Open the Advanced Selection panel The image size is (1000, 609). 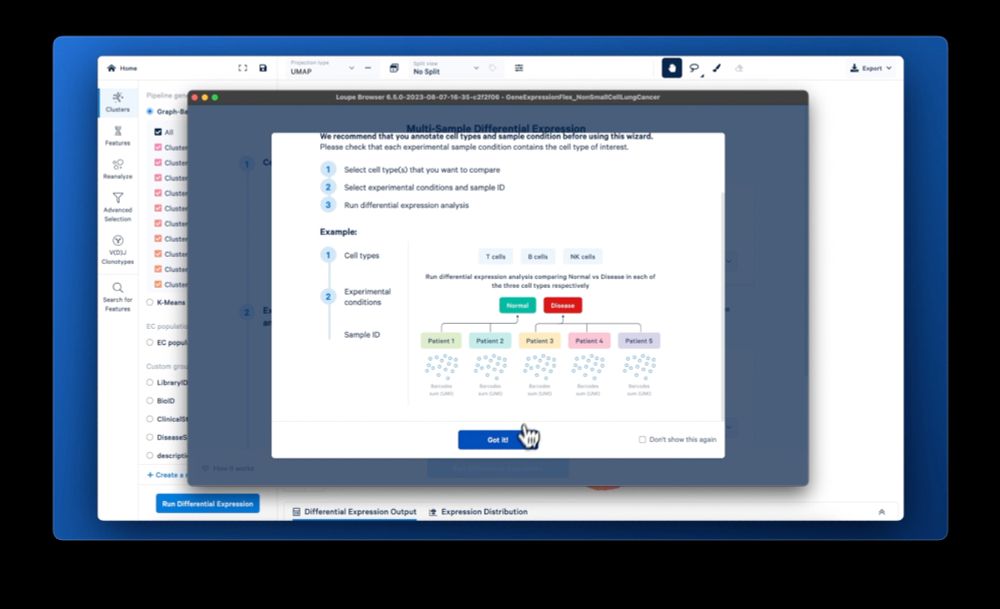point(117,207)
